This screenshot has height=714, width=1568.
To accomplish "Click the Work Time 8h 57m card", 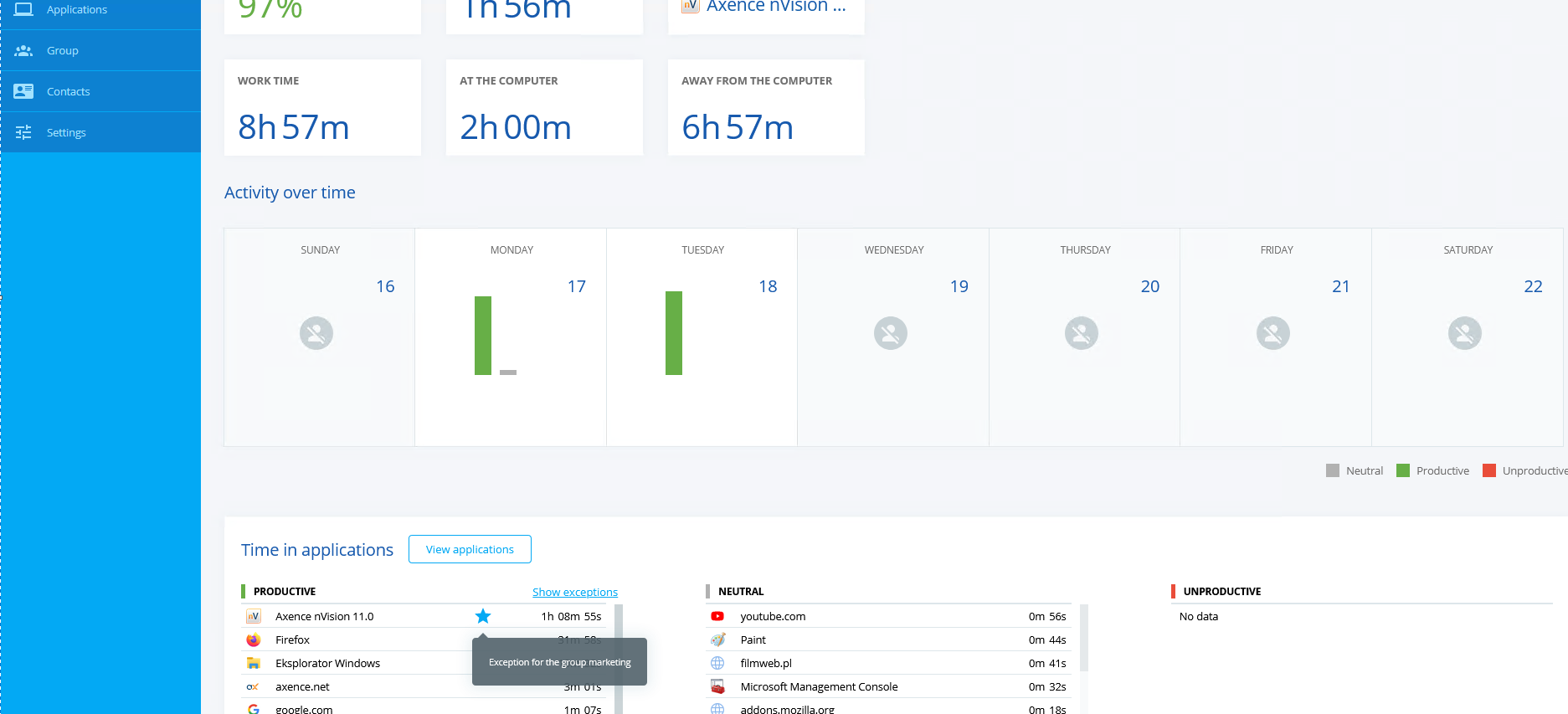I will pyautogui.click(x=322, y=108).
